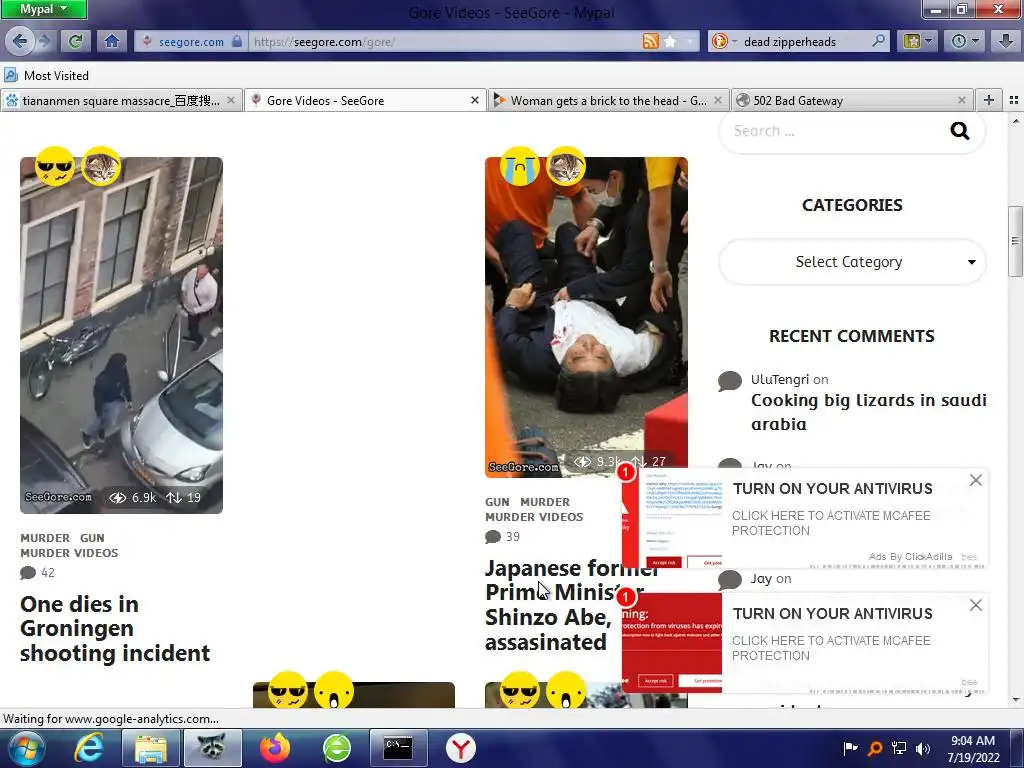Click cat emoji reaction on Groningen post
The width and height of the screenshot is (1024, 768).
coord(101,167)
